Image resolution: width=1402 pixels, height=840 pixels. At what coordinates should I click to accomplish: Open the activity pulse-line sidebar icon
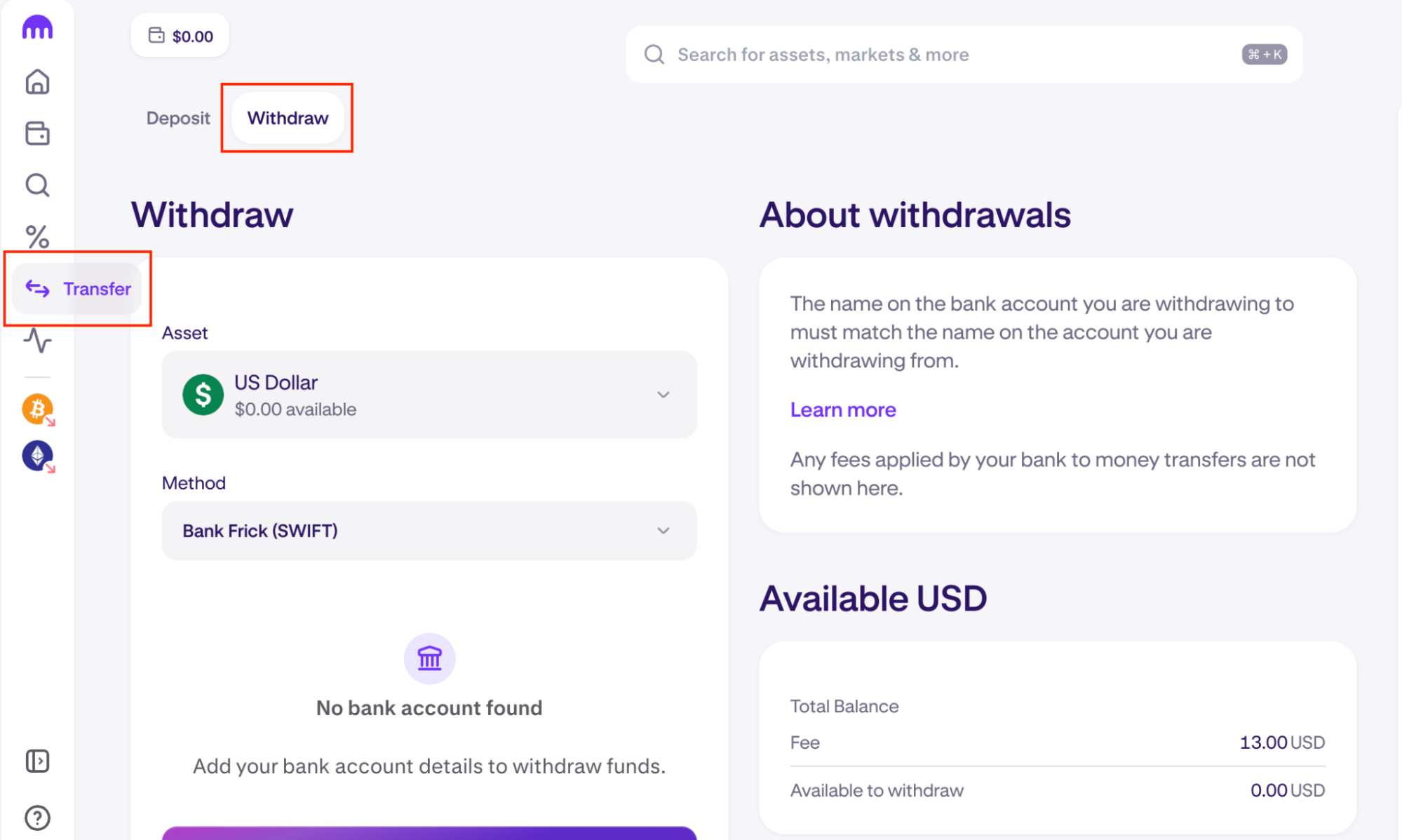click(37, 341)
